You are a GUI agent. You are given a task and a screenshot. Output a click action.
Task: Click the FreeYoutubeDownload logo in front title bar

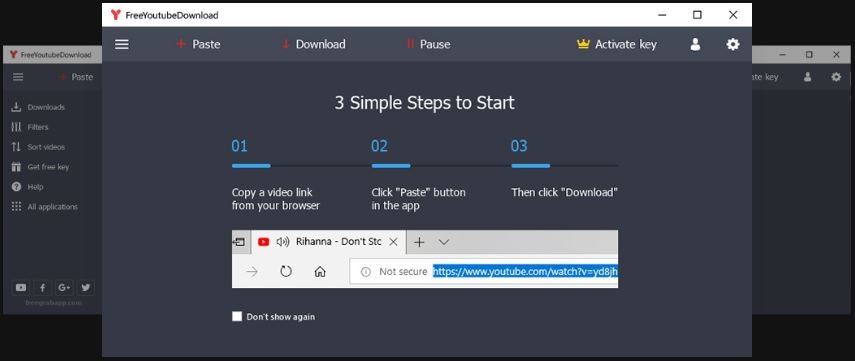pos(116,15)
